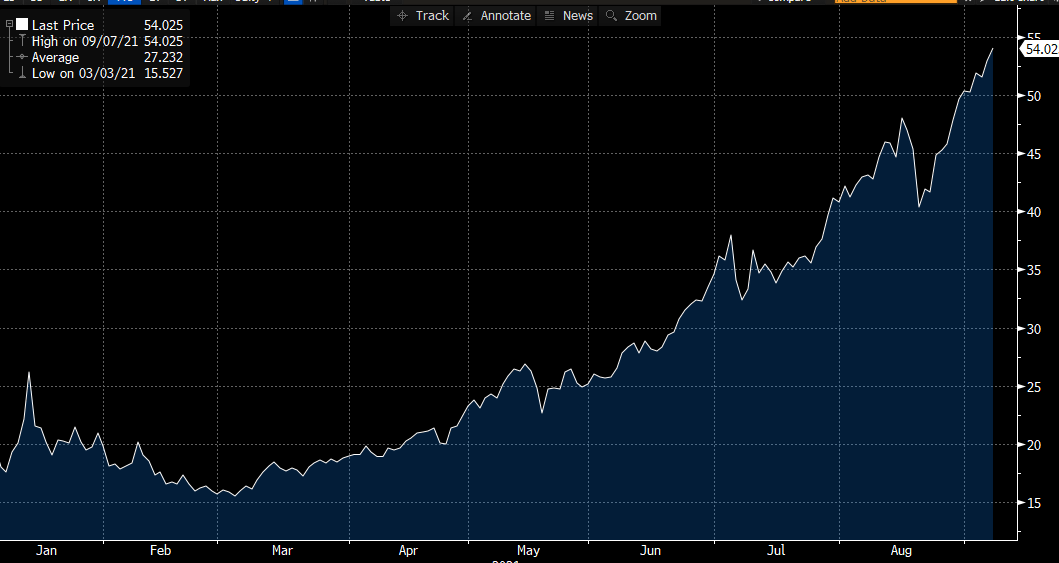Click the Average line marker in legend

coord(21,58)
